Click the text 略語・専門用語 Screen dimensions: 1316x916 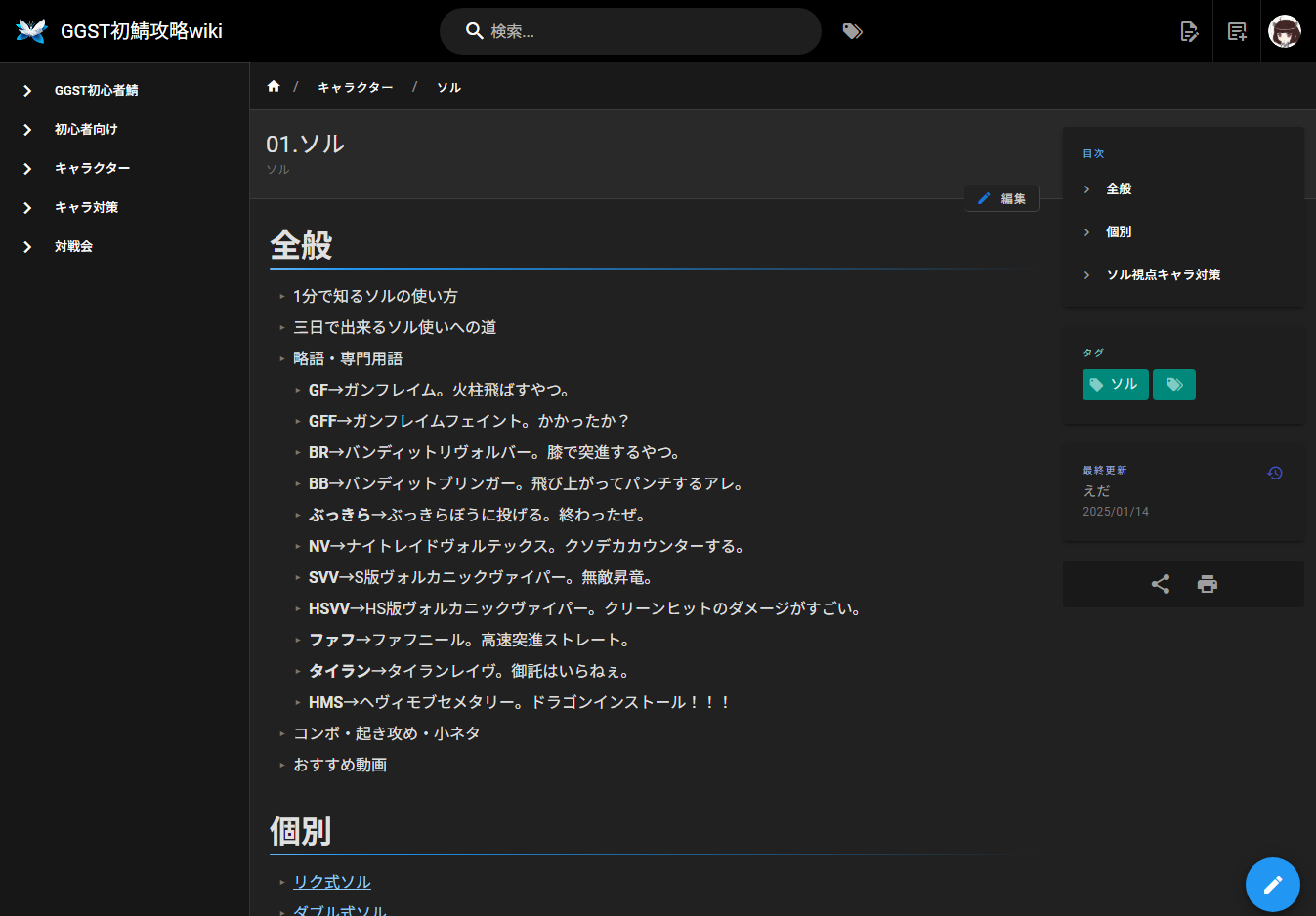[x=348, y=358]
